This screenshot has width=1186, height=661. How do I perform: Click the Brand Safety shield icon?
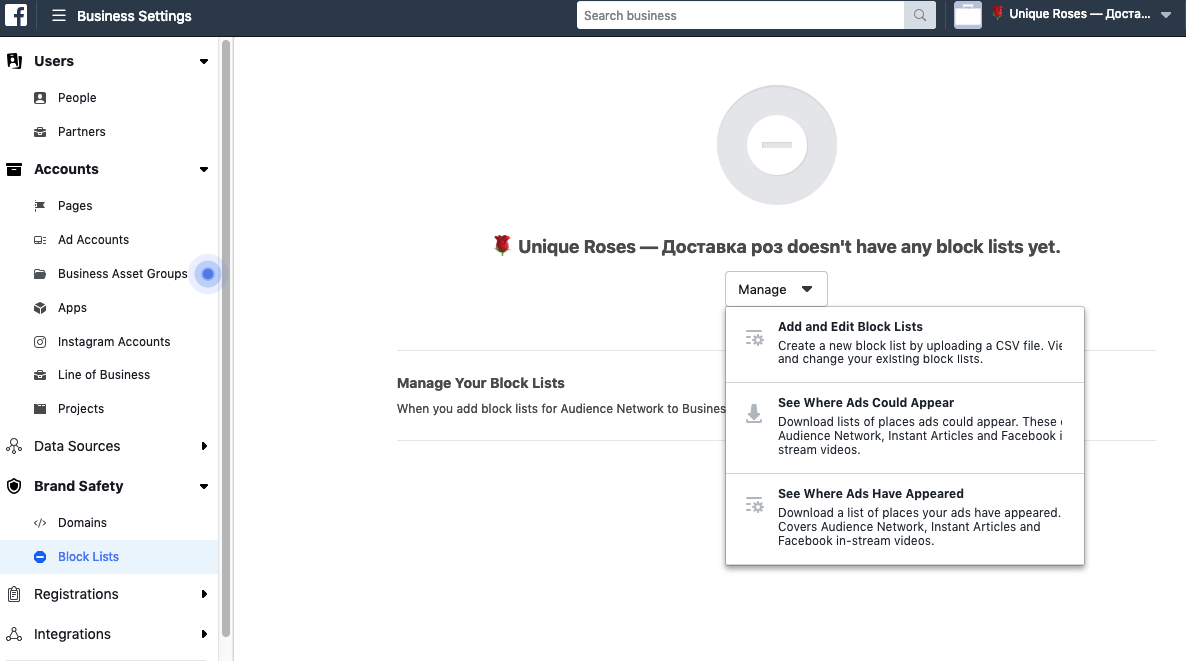(x=14, y=486)
